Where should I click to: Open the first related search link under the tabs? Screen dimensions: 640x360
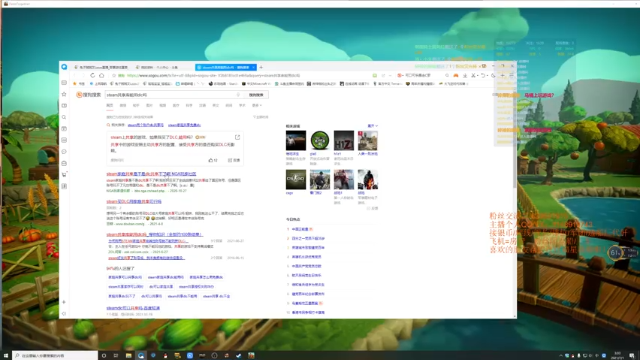coord(145,125)
